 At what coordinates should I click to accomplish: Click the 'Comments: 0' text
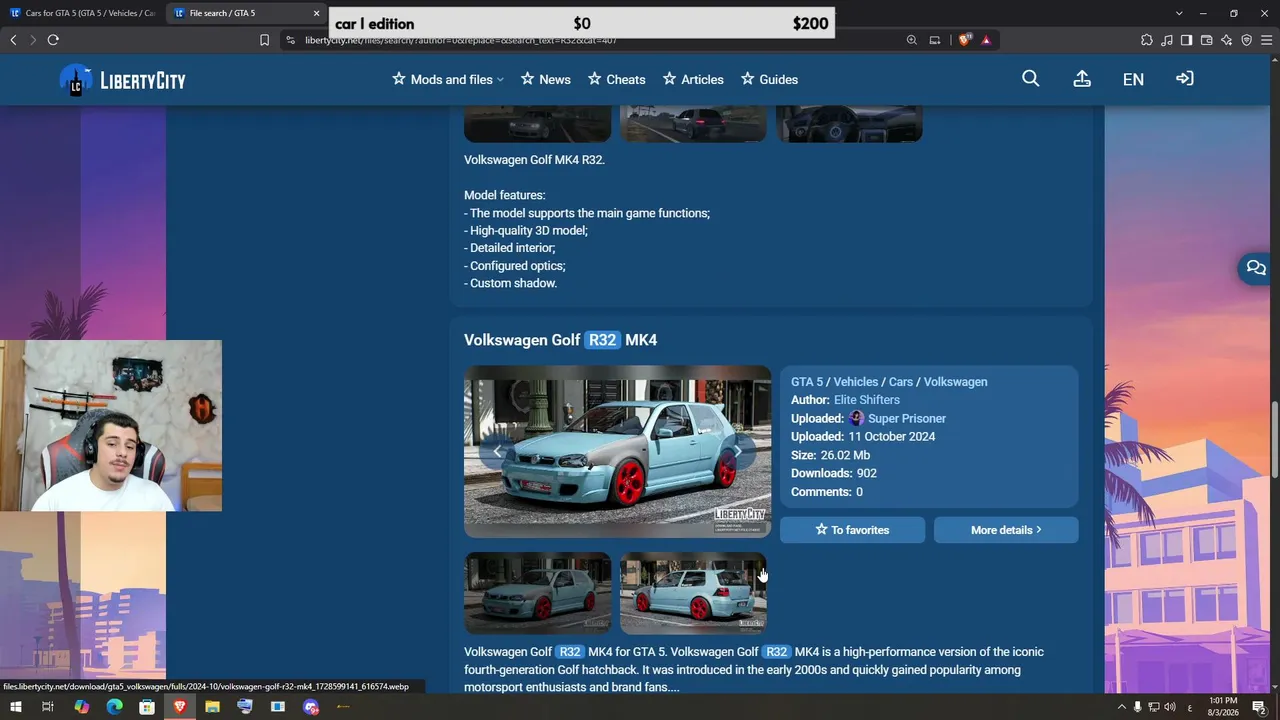click(x=827, y=492)
